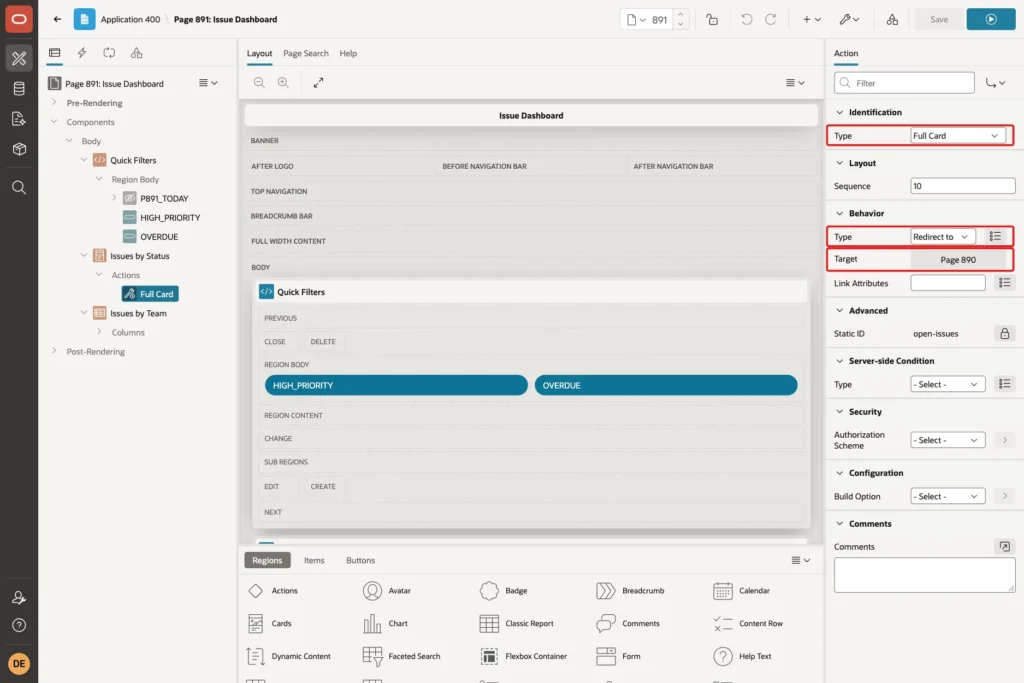Switch to Buttons gallery tab
Viewport: 1024px width, 683px height.
(x=360, y=560)
